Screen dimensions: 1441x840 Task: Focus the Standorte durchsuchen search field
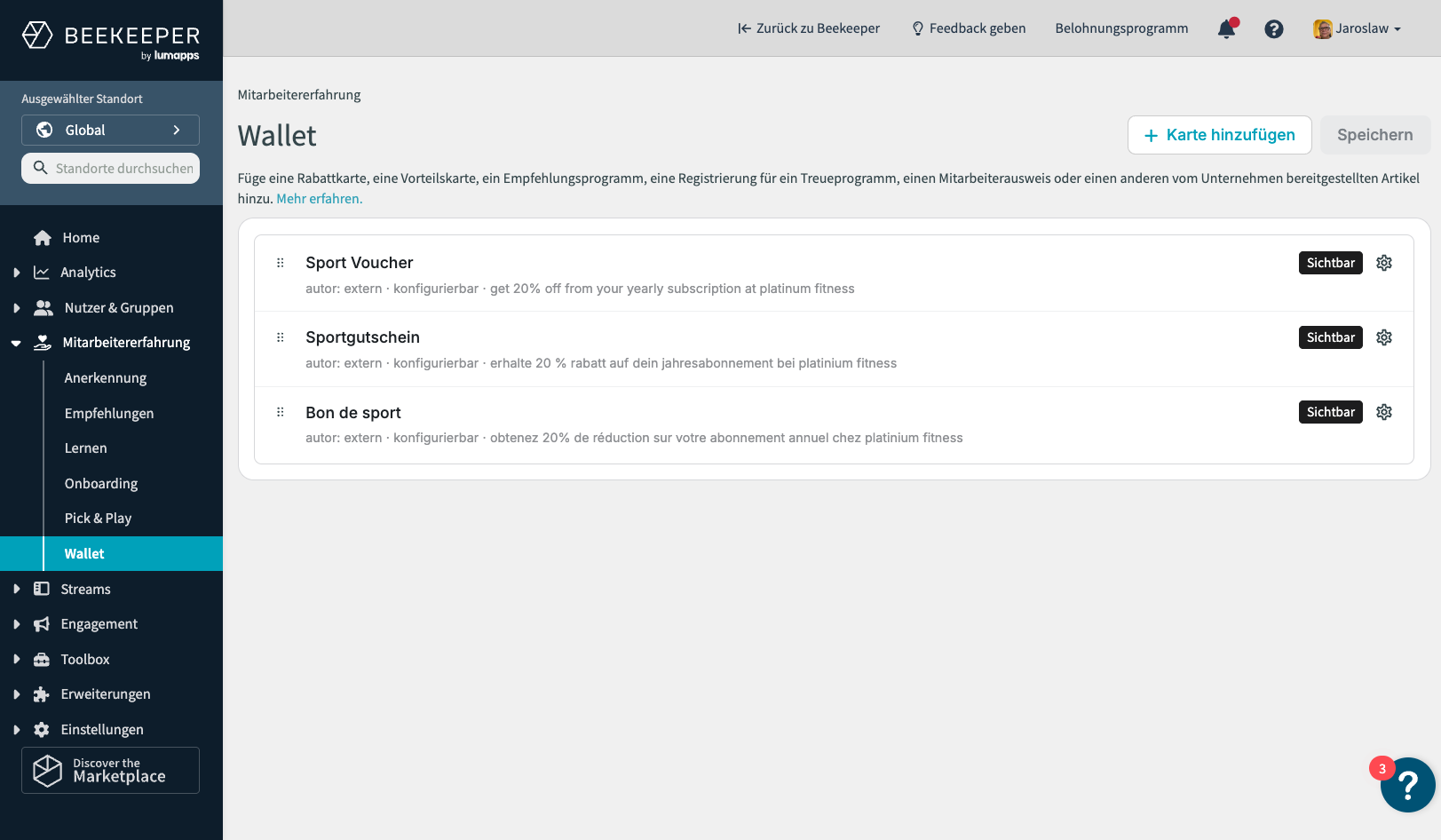(x=110, y=168)
